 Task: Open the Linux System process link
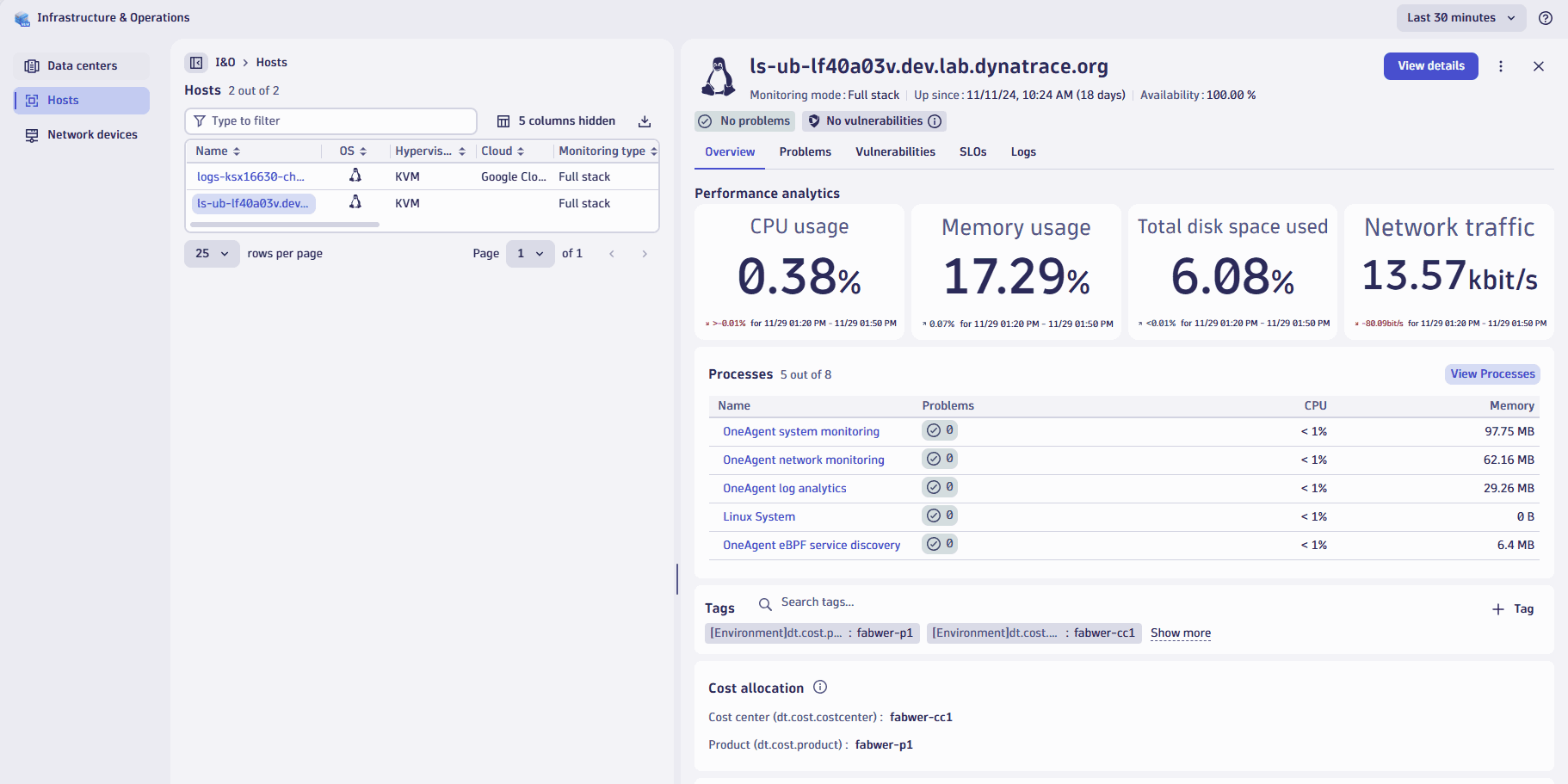759,516
